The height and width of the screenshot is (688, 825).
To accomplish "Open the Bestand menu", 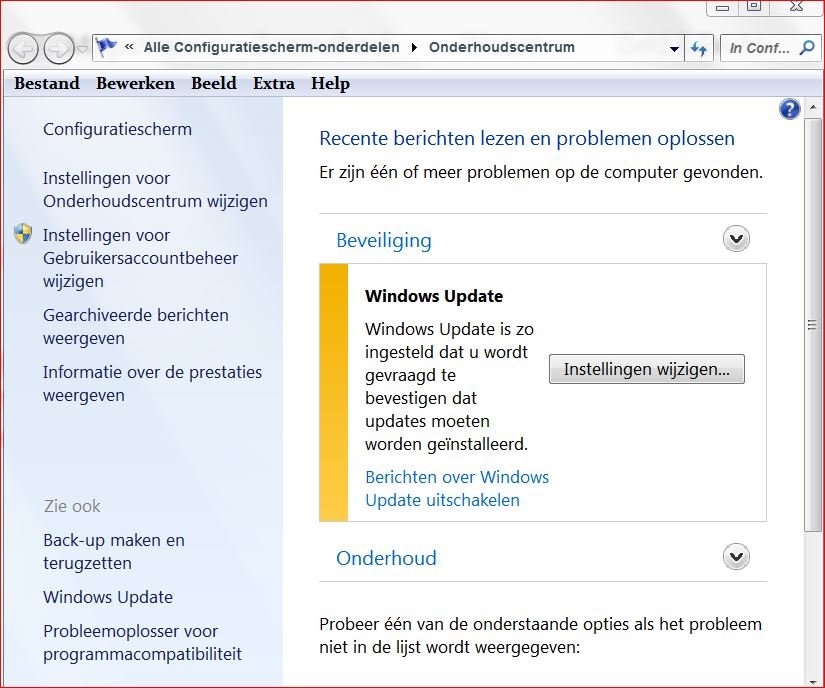I will [x=47, y=83].
